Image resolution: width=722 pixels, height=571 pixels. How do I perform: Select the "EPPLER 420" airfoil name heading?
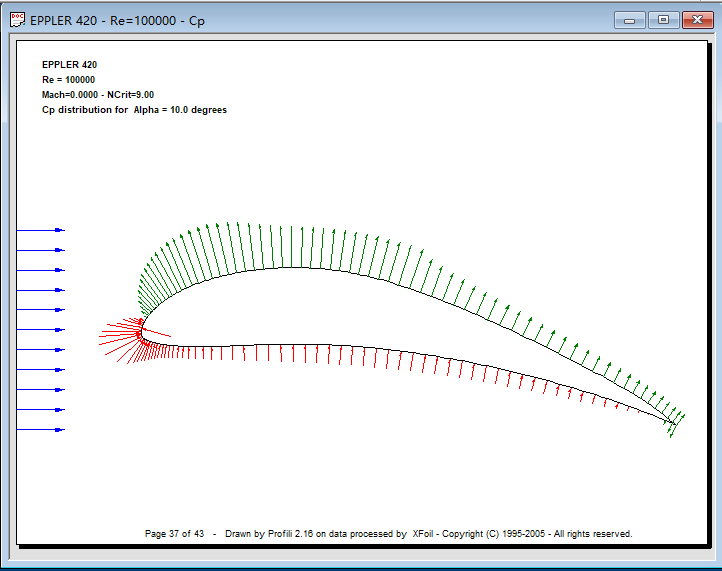(x=69, y=64)
